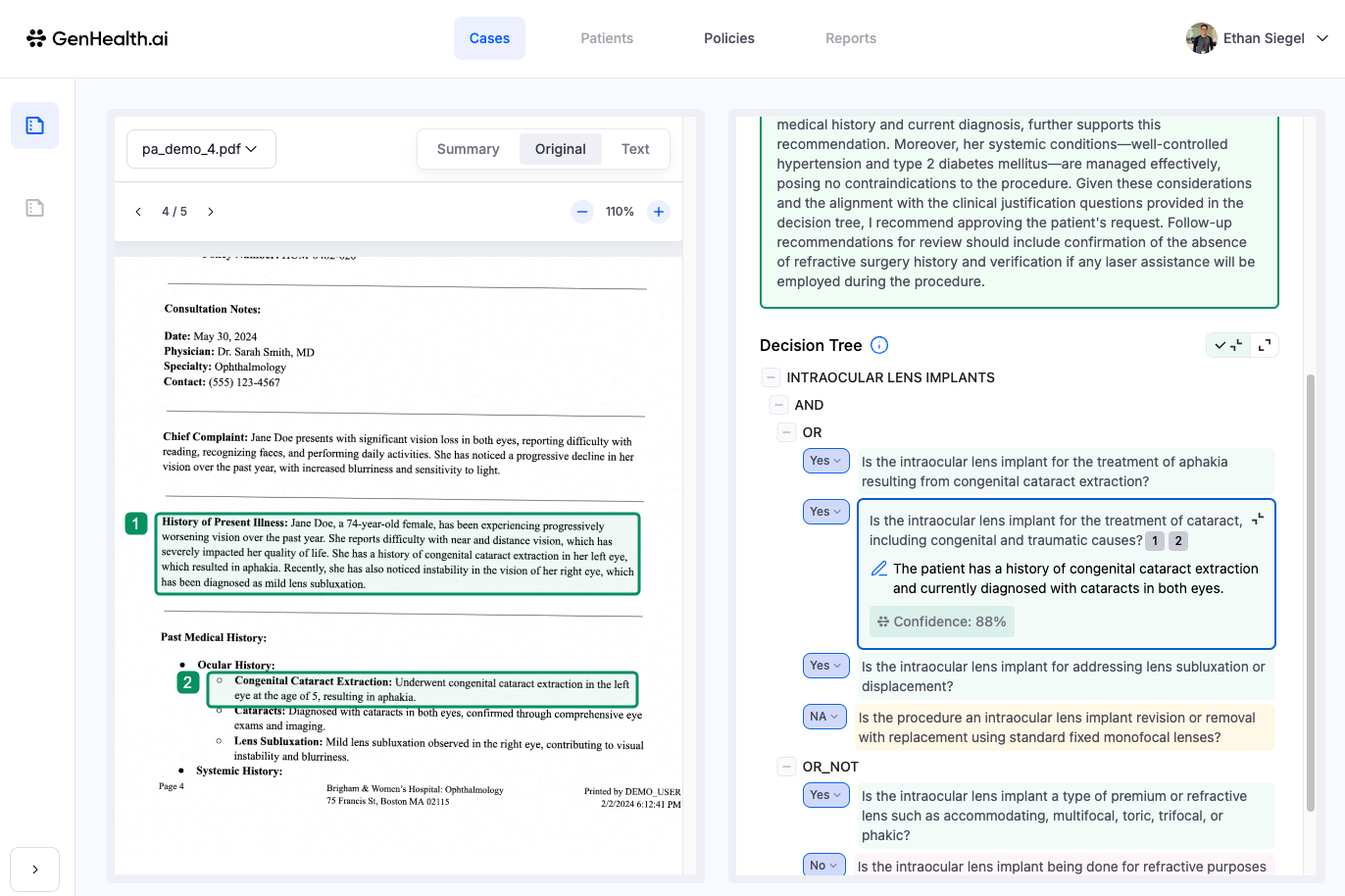1345x896 pixels.
Task: Change No answer for refractive purposes question
Action: (823, 866)
